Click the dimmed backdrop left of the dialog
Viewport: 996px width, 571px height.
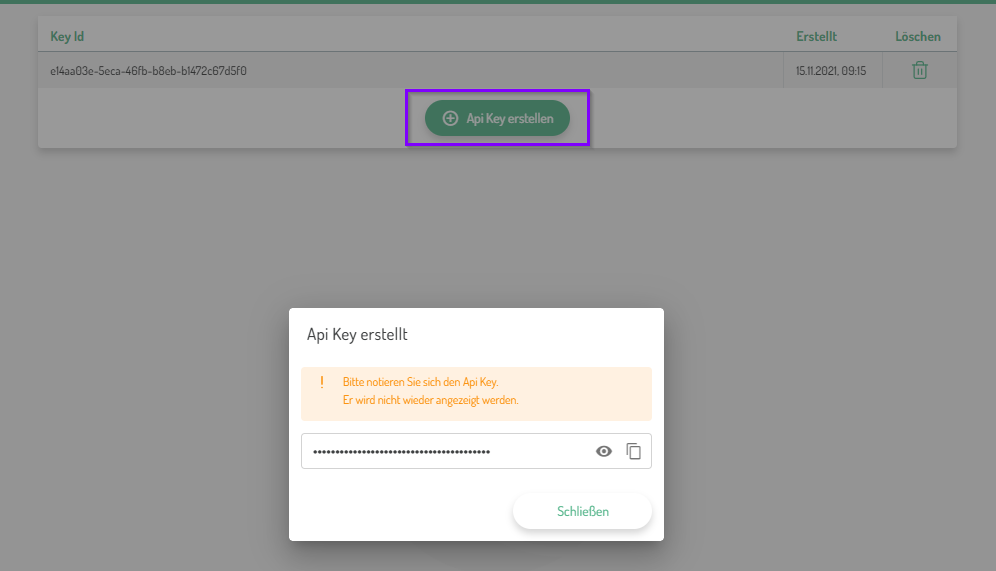(150, 400)
